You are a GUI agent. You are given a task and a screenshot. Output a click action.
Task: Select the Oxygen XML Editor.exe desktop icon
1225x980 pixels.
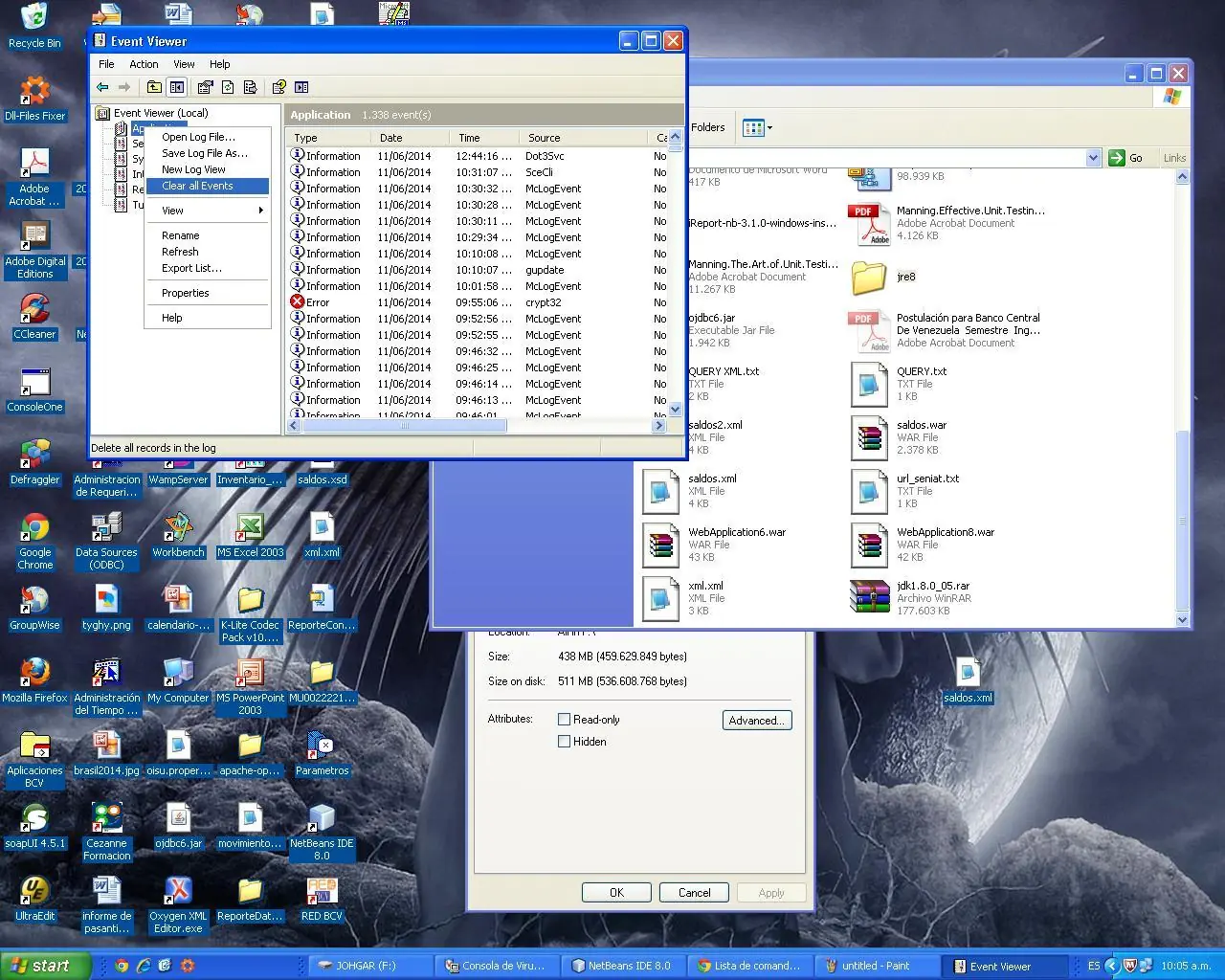(x=178, y=903)
